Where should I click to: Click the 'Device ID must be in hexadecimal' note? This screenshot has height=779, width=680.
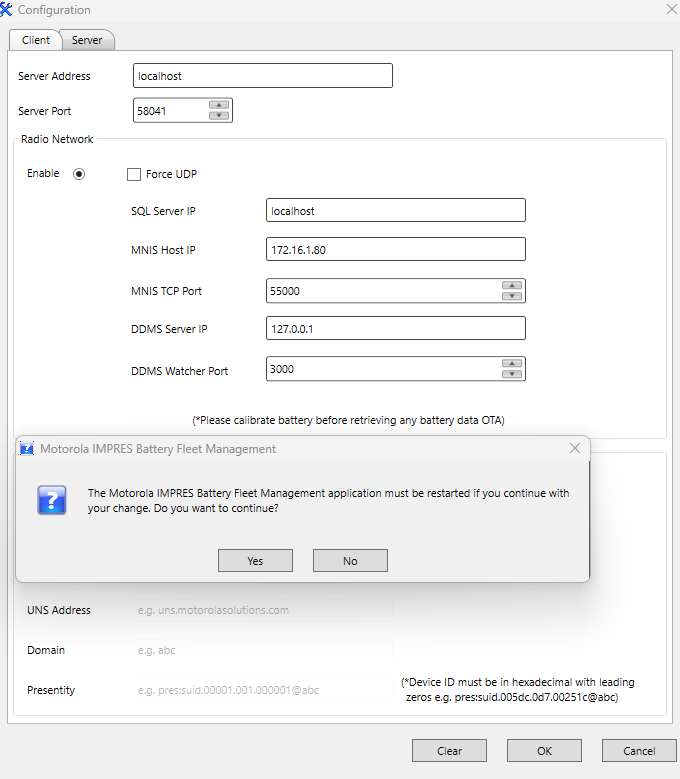coord(518,690)
